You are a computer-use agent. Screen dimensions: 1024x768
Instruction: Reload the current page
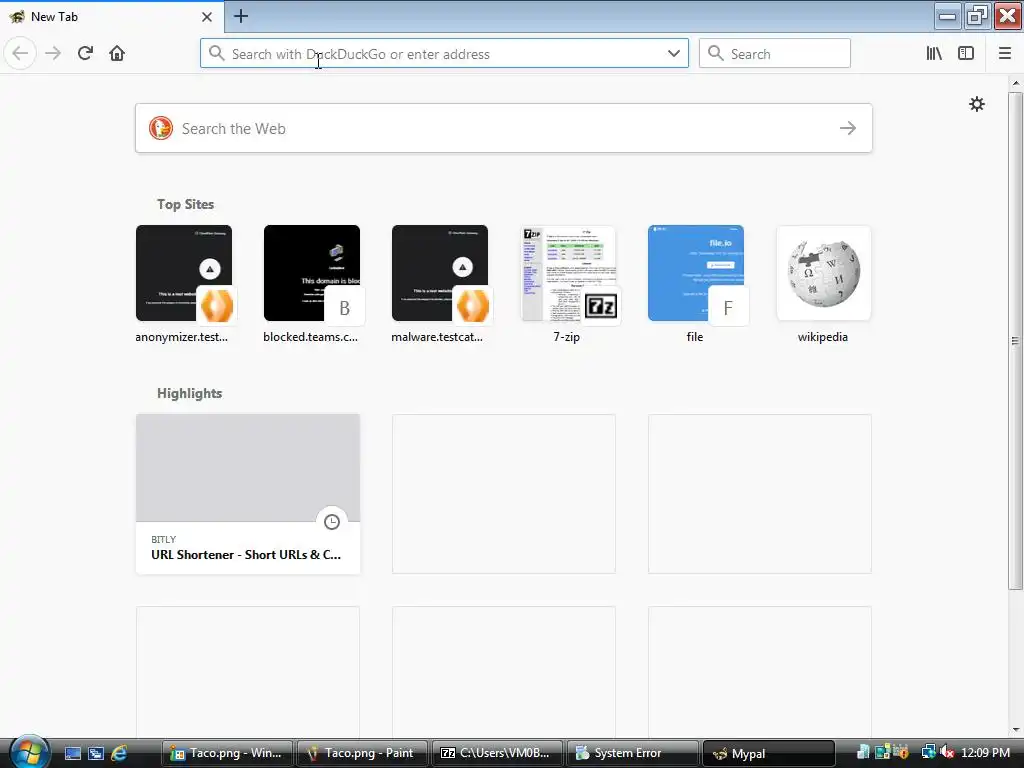click(85, 53)
